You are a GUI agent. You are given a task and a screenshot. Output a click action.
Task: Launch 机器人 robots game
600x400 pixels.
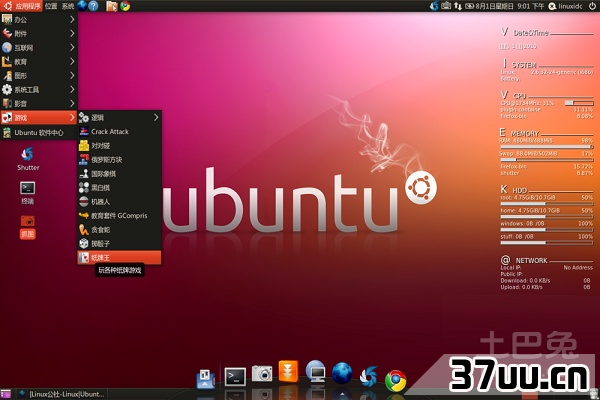pyautogui.click(x=119, y=202)
